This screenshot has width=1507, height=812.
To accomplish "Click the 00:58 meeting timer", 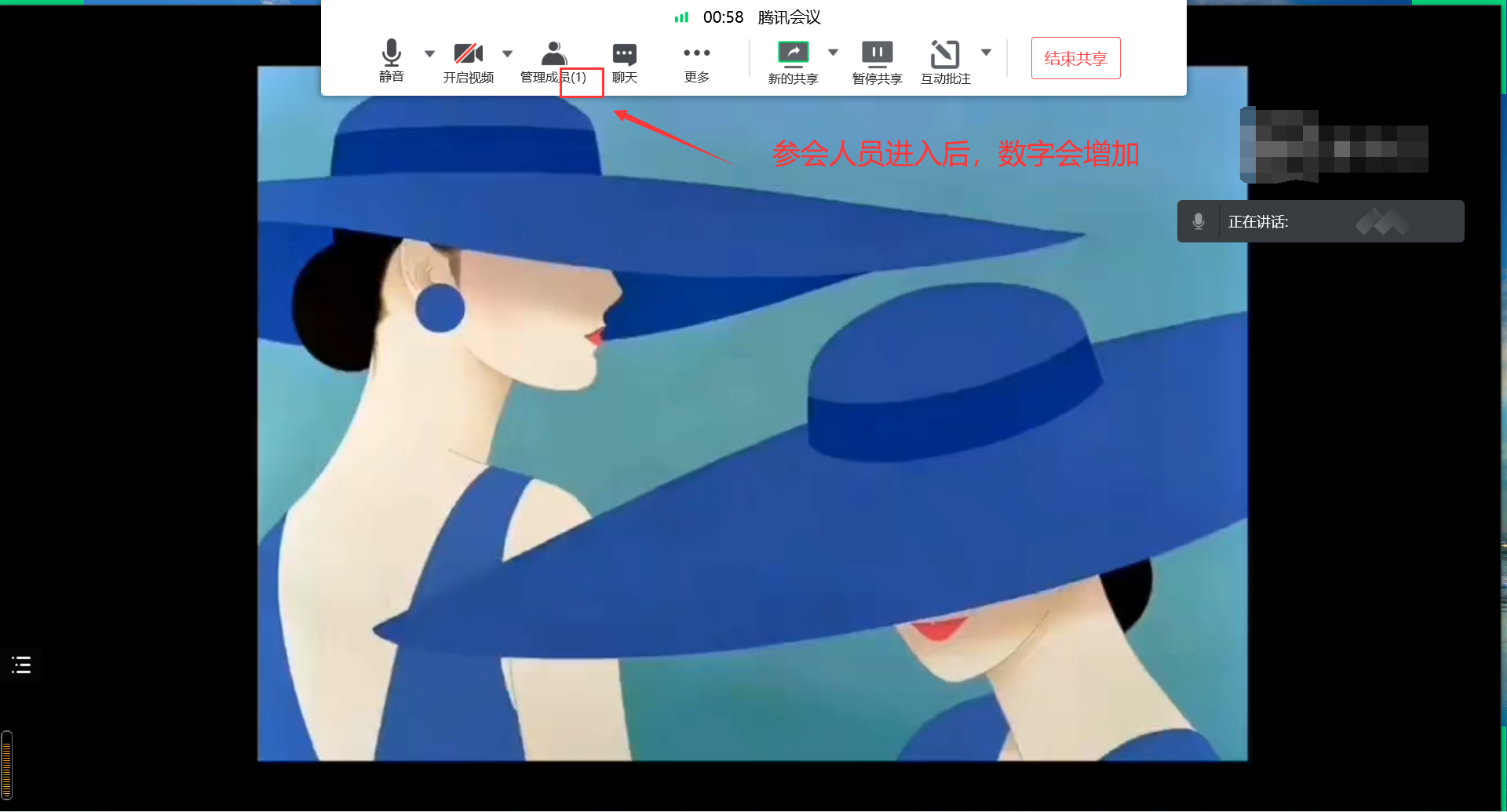I will click(x=723, y=17).
